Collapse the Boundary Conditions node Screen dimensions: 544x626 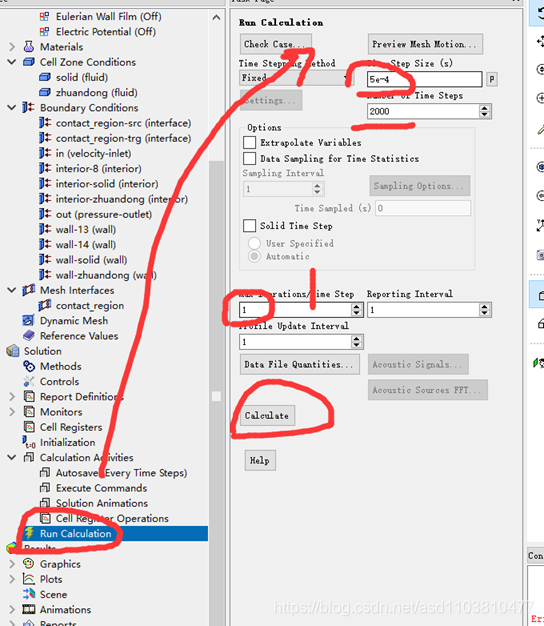click(12, 107)
